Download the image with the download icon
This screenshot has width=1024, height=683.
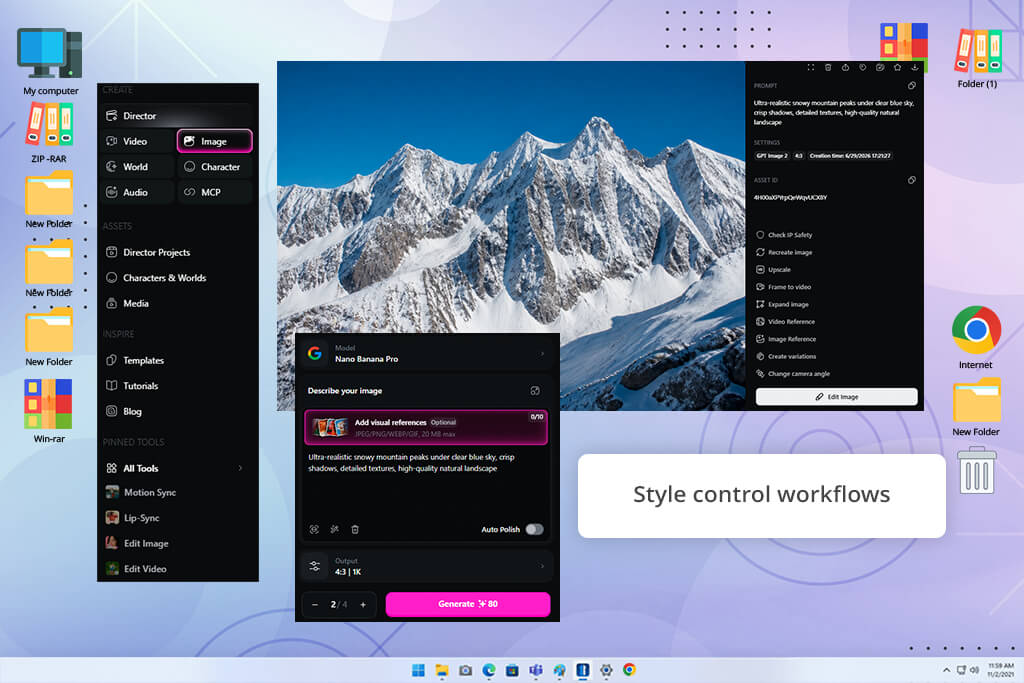pos(914,67)
